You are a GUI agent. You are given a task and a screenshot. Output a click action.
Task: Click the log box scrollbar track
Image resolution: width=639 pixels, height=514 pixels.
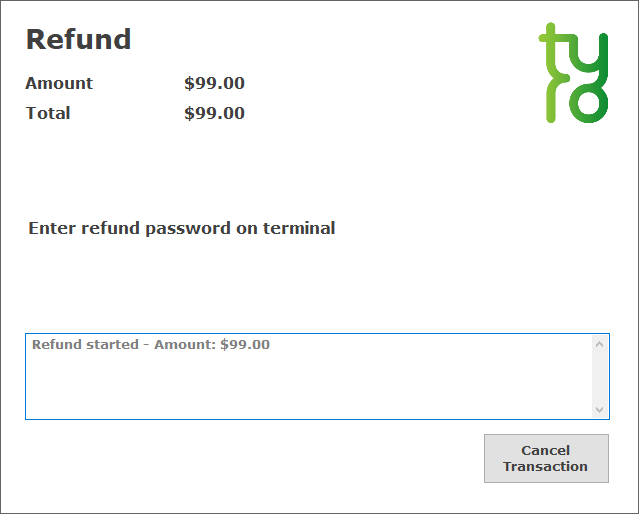point(599,377)
